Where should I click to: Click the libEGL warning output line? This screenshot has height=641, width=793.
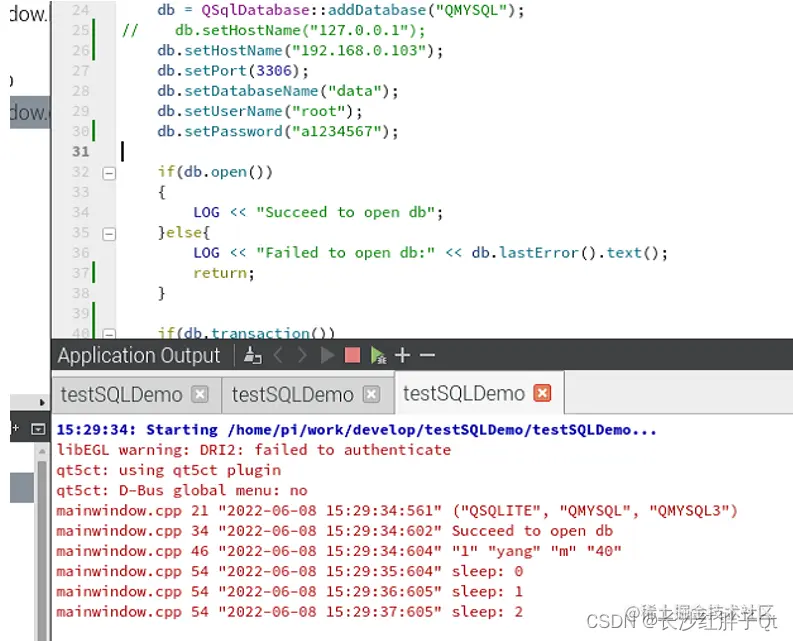253,450
